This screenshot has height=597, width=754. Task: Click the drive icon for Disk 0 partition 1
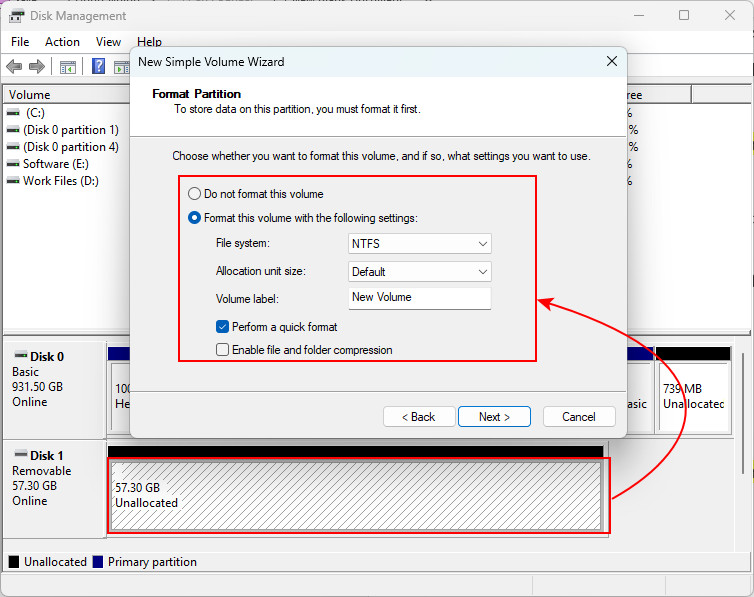pyautogui.click(x=13, y=130)
